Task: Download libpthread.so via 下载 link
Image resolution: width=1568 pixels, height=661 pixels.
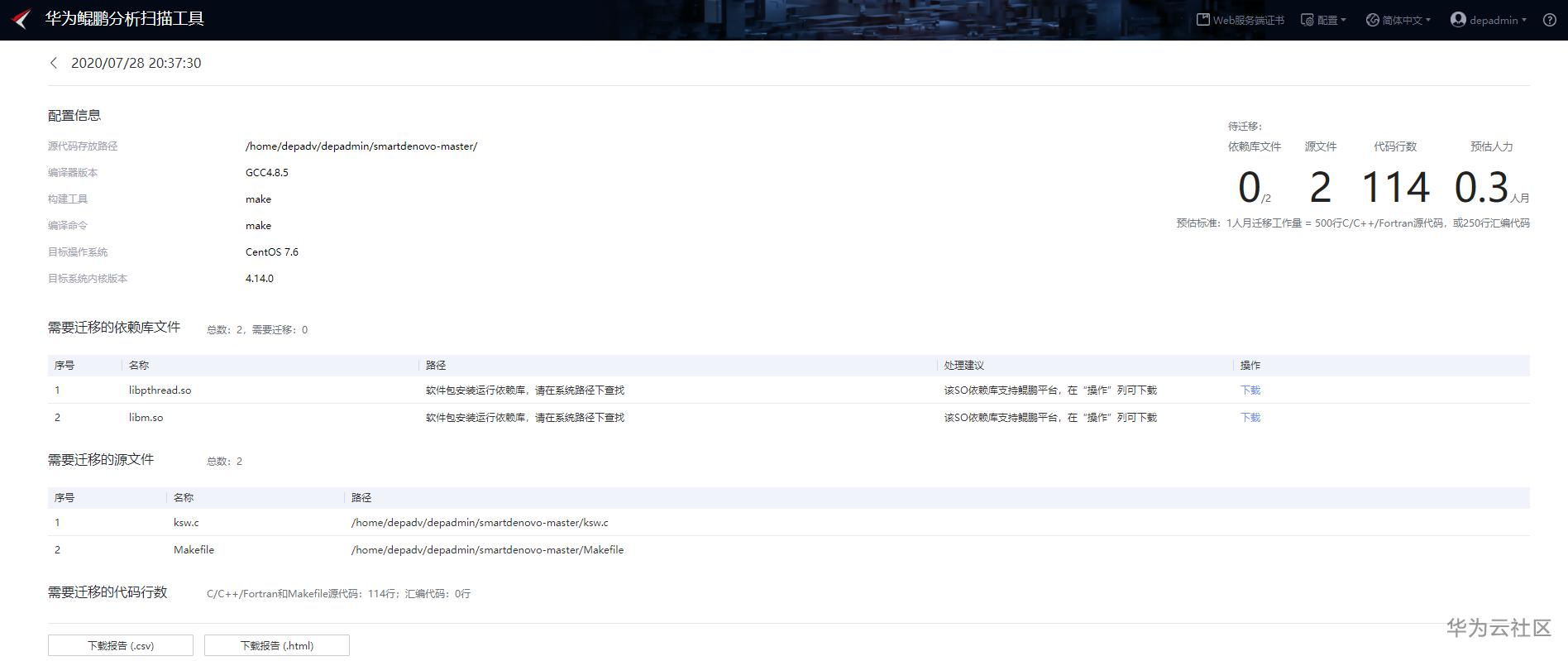Action: (x=1250, y=390)
